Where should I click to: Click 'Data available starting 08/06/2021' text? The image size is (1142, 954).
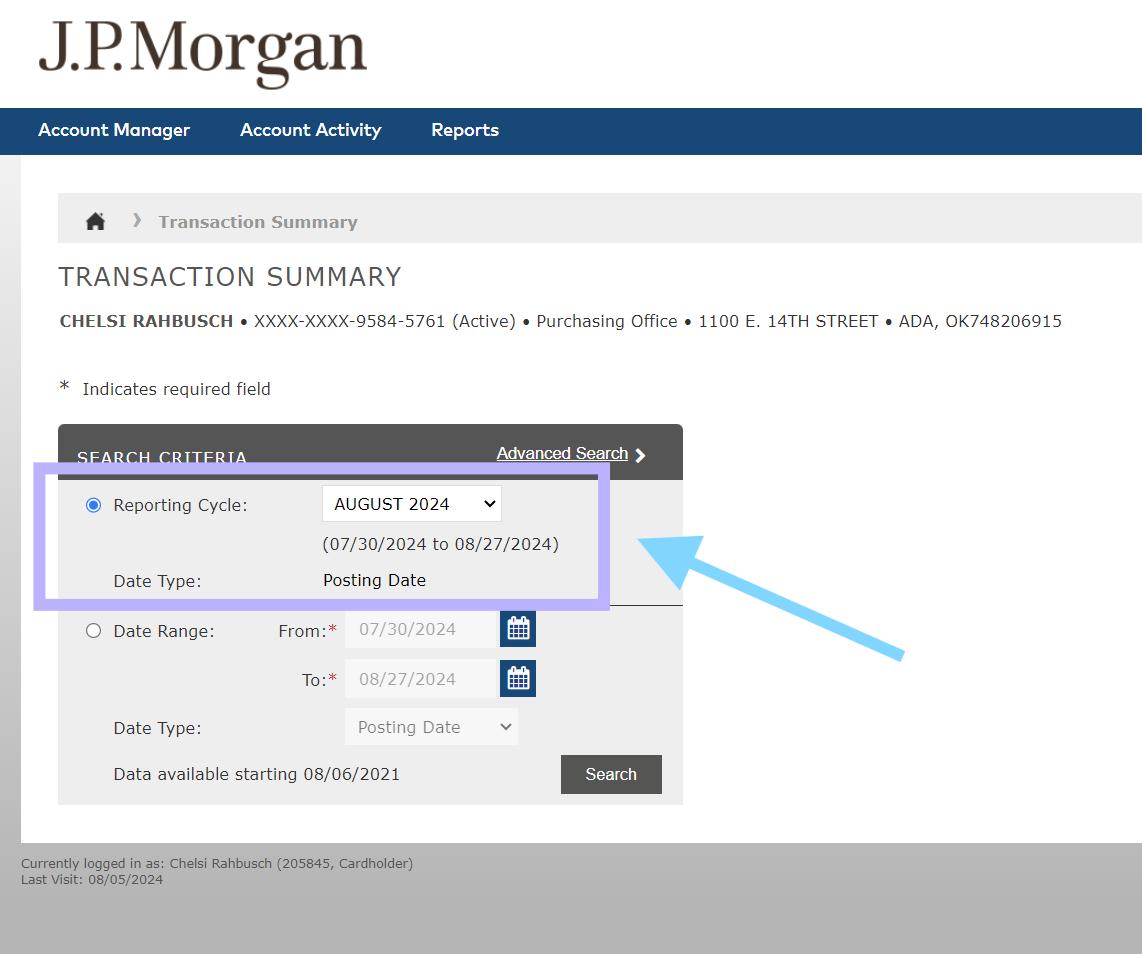pos(256,774)
